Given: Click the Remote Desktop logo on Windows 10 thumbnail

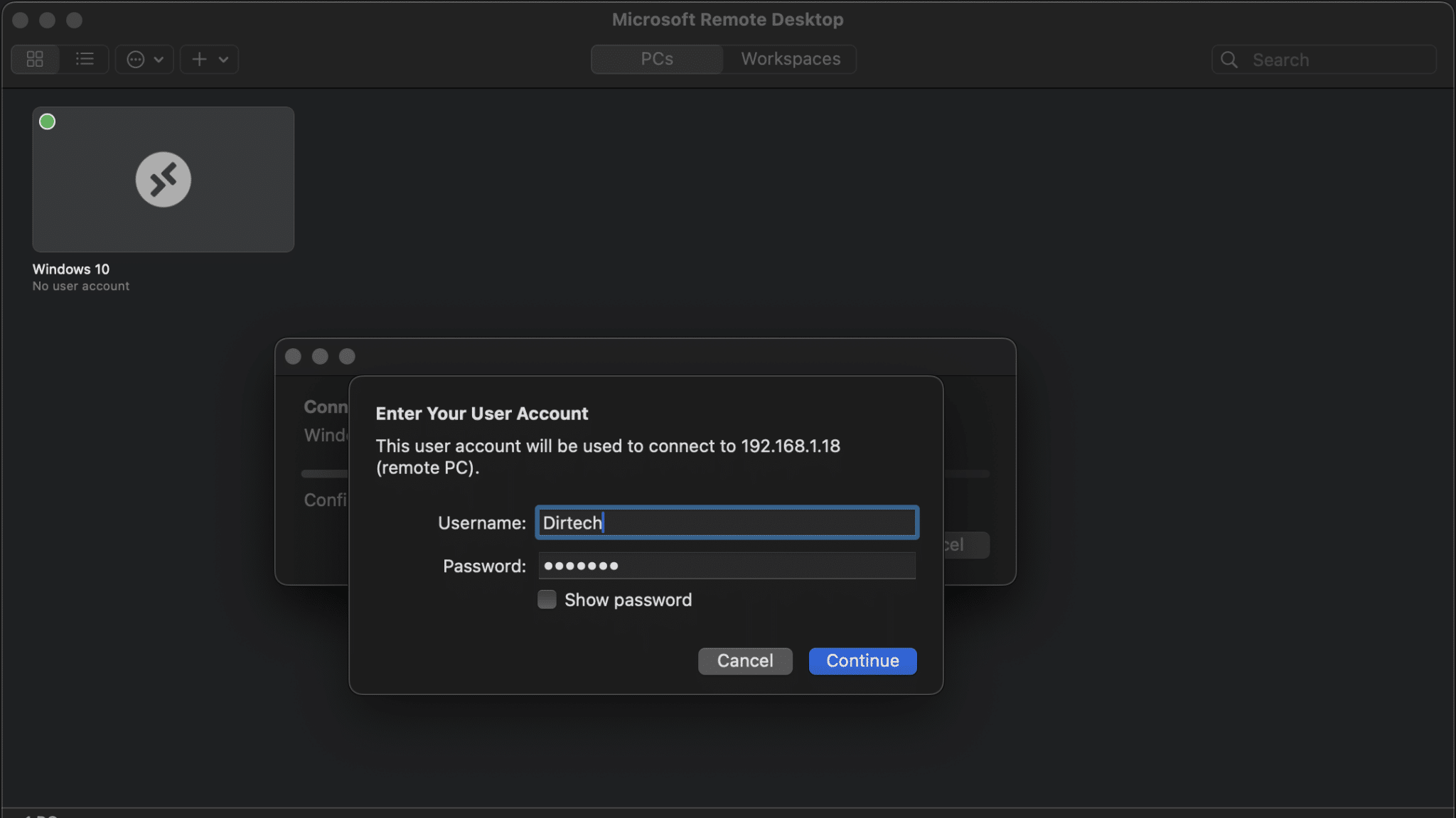Looking at the screenshot, I should pyautogui.click(x=162, y=179).
